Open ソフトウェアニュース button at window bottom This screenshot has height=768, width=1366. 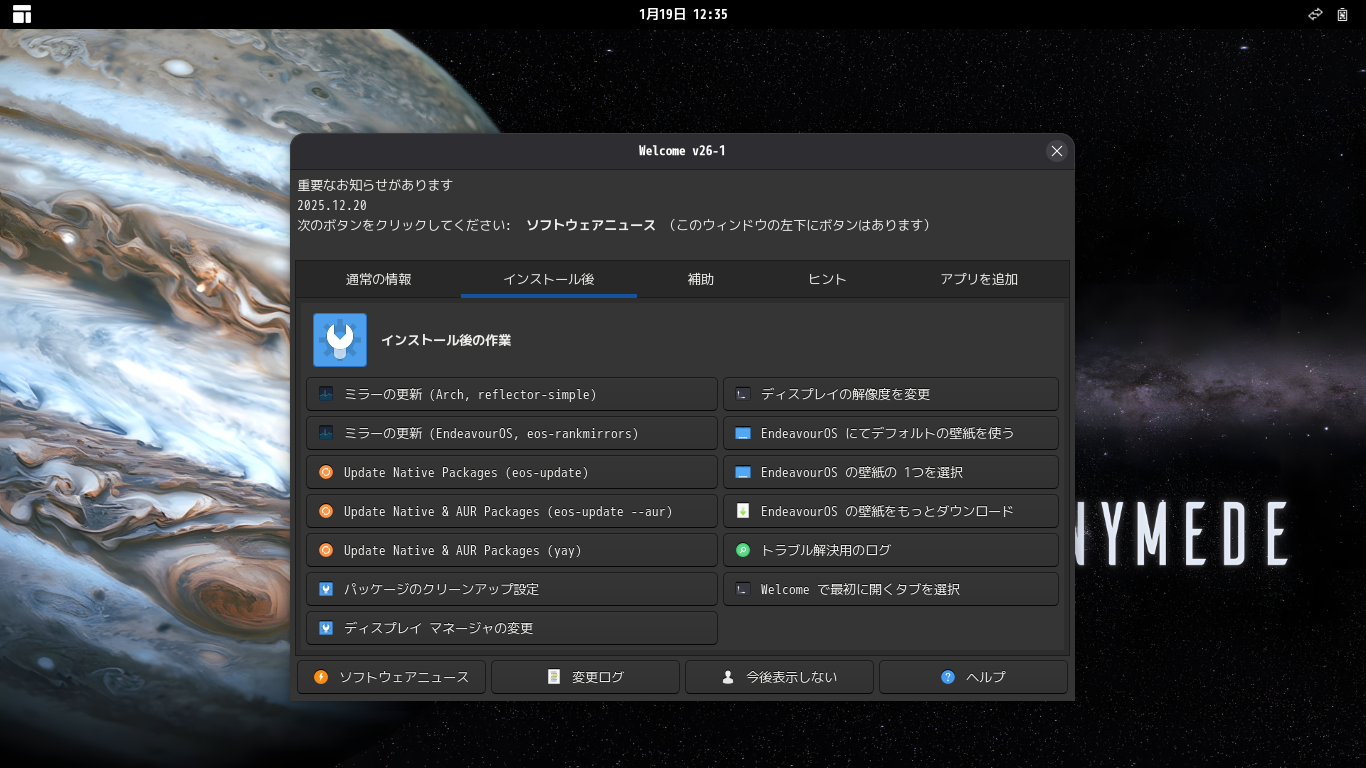[391, 677]
